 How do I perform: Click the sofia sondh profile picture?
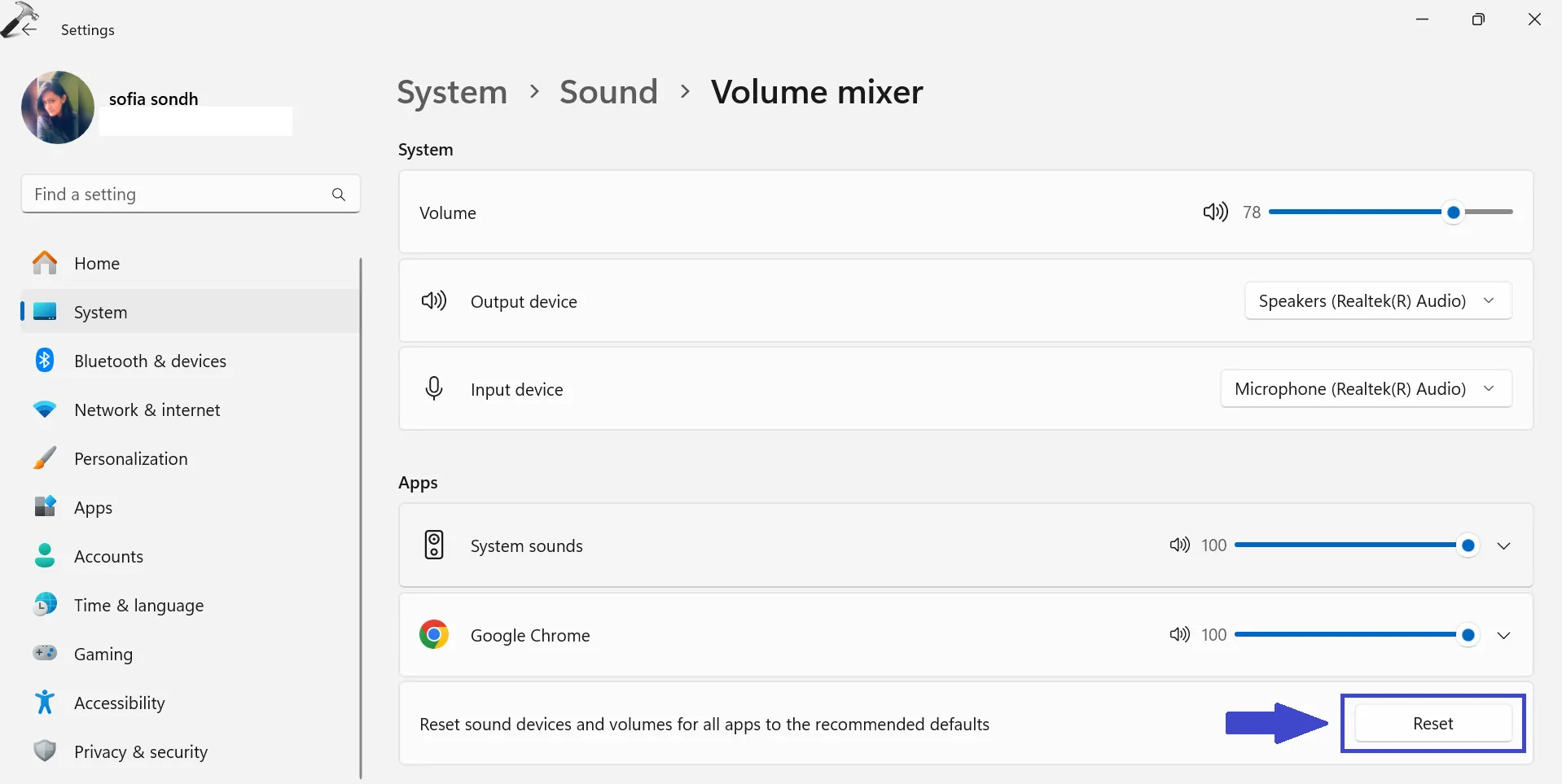58,107
